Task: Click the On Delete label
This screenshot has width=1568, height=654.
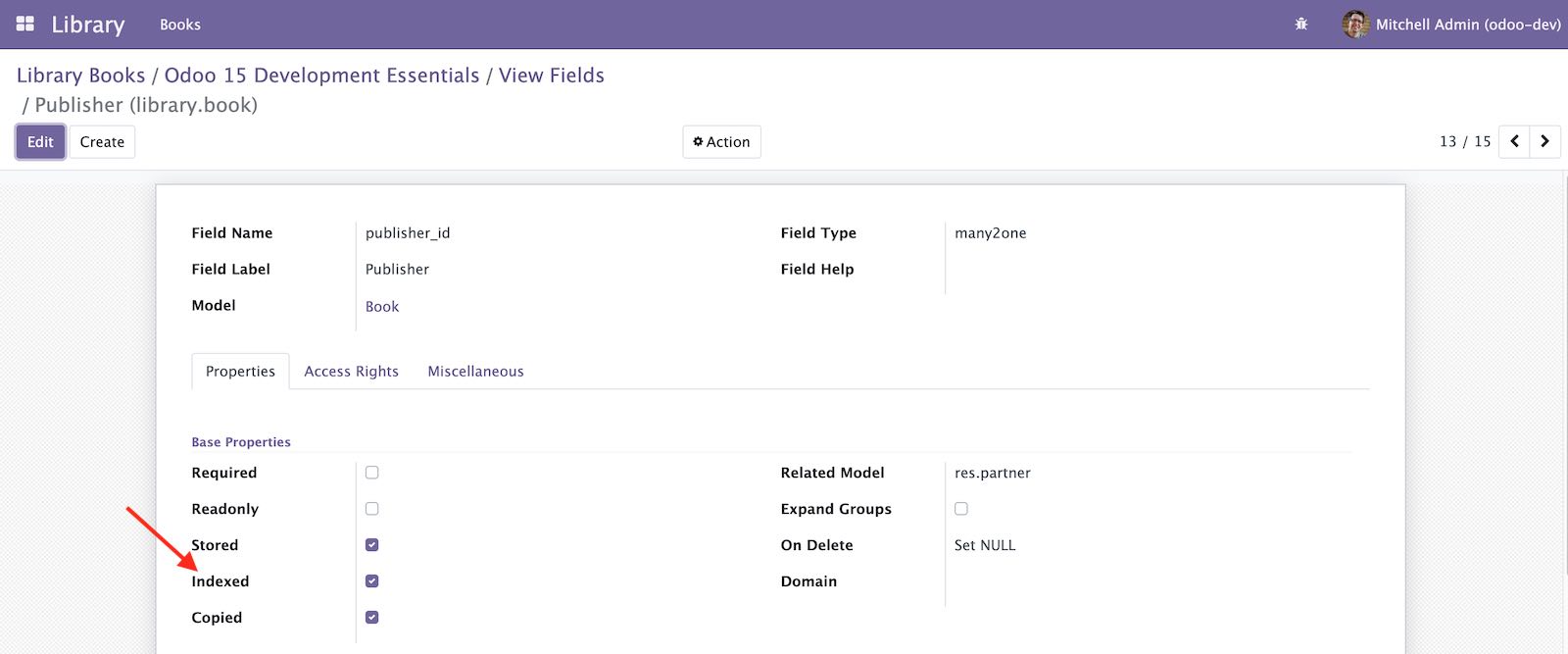Action: click(x=816, y=545)
